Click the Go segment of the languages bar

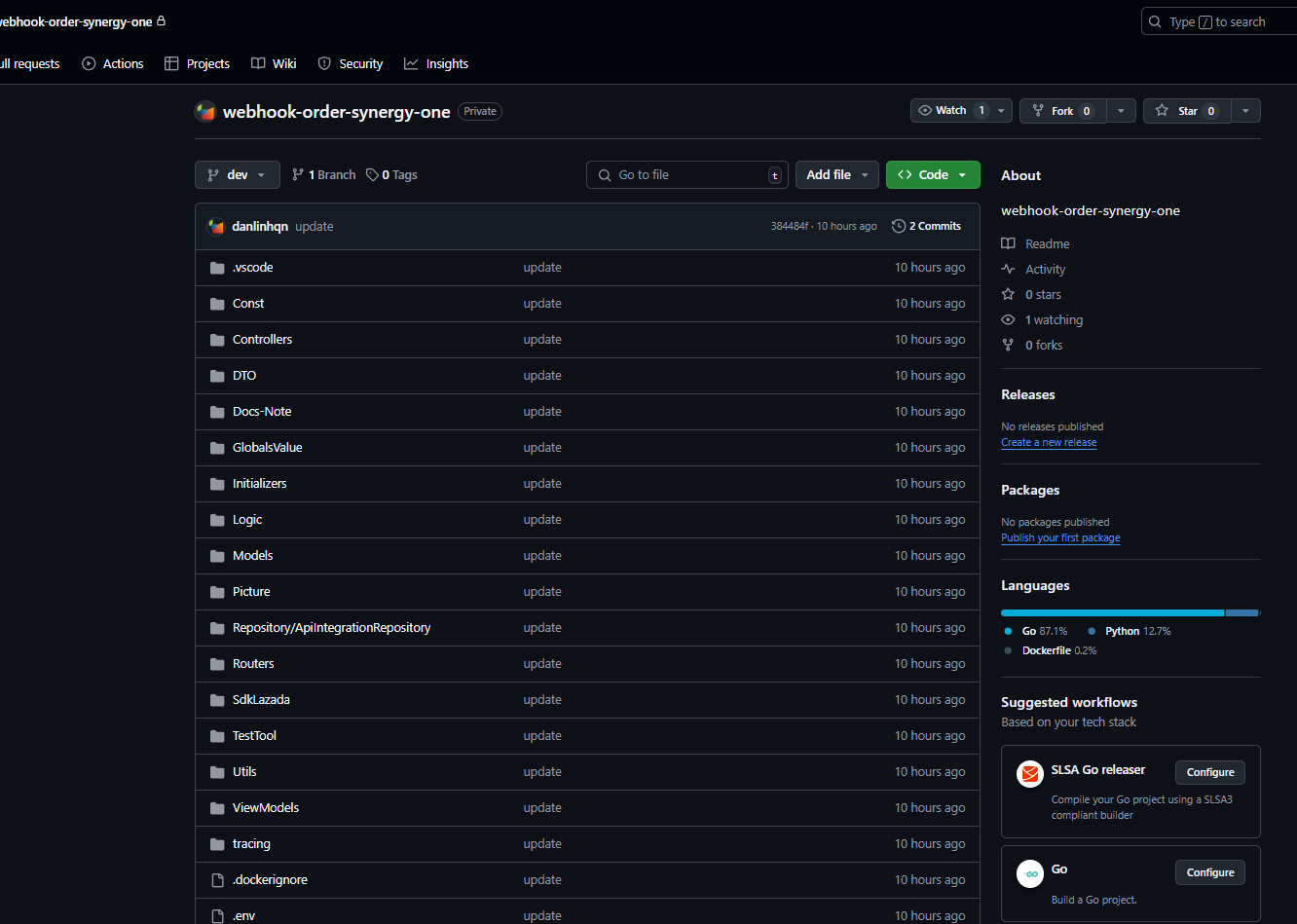1112,612
